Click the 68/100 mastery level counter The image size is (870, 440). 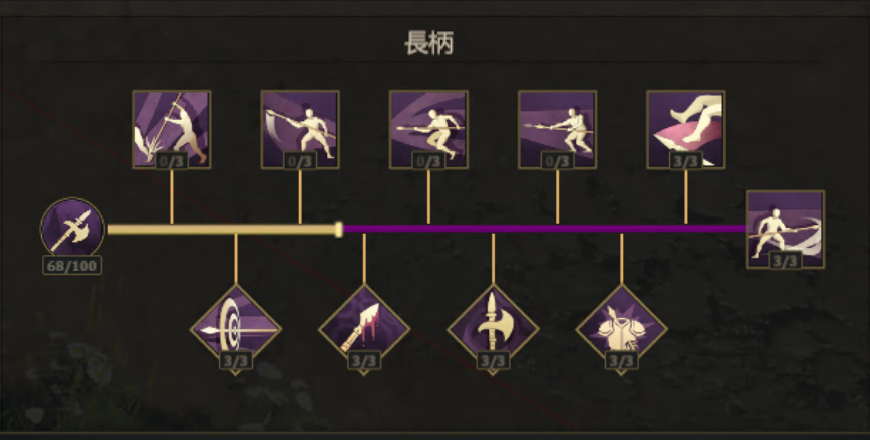(x=72, y=266)
